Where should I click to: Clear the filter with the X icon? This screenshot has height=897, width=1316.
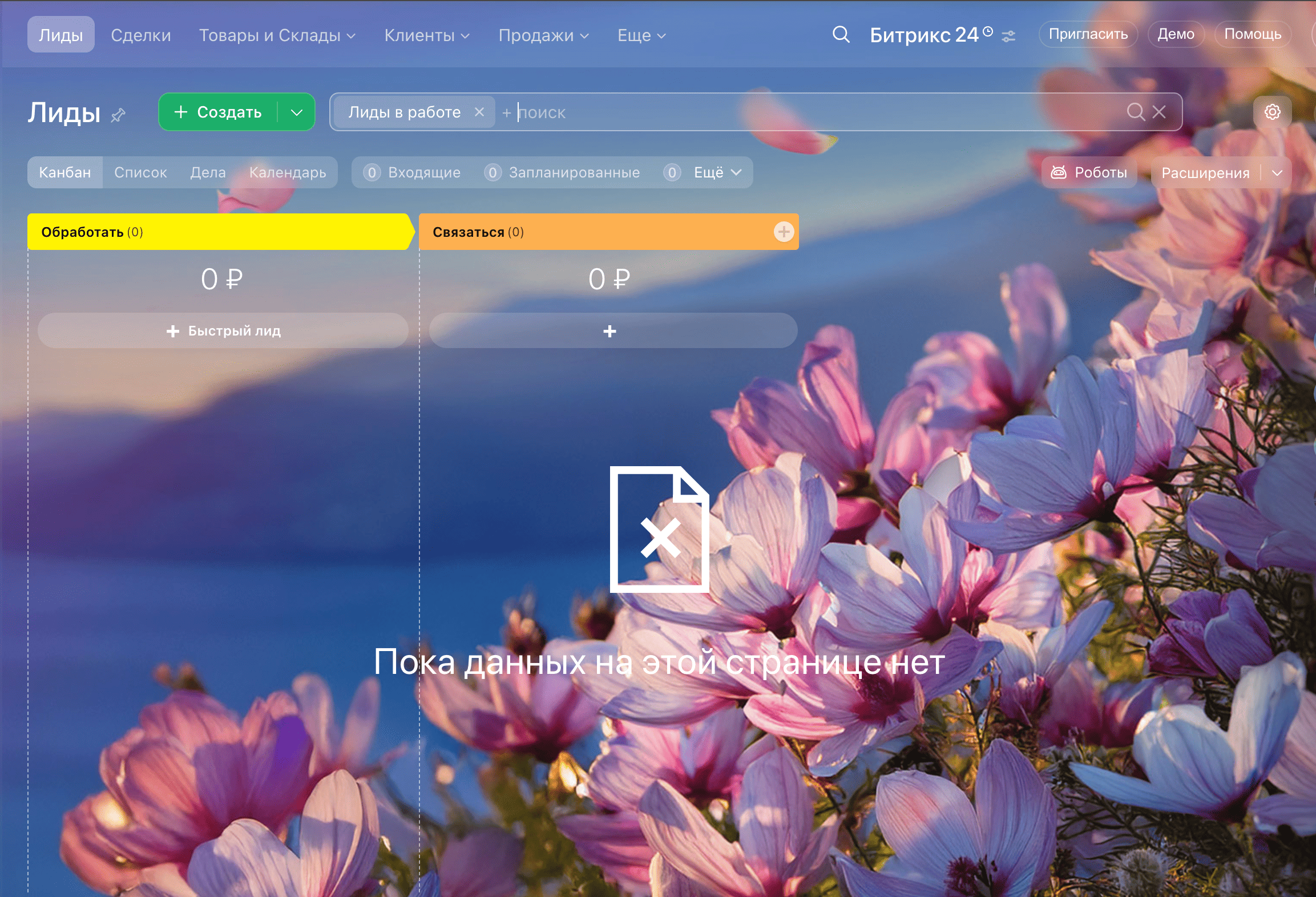(x=1159, y=112)
